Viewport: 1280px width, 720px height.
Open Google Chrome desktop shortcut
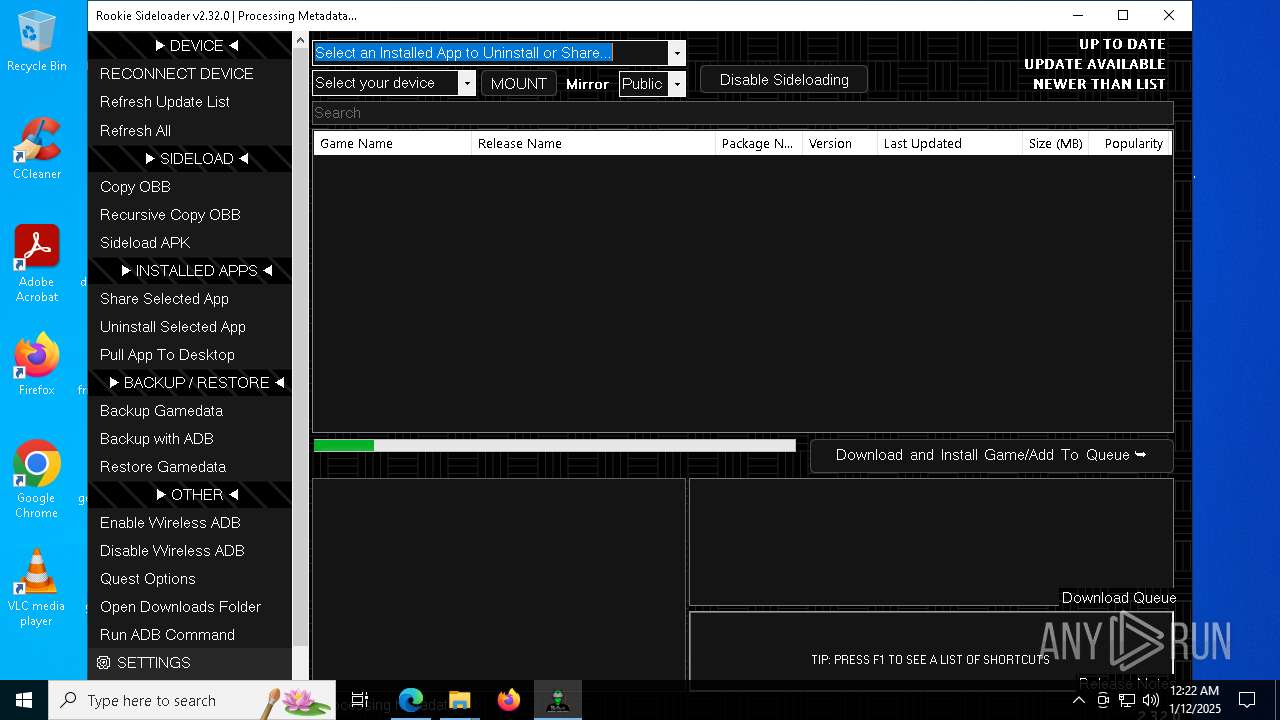pos(37,480)
